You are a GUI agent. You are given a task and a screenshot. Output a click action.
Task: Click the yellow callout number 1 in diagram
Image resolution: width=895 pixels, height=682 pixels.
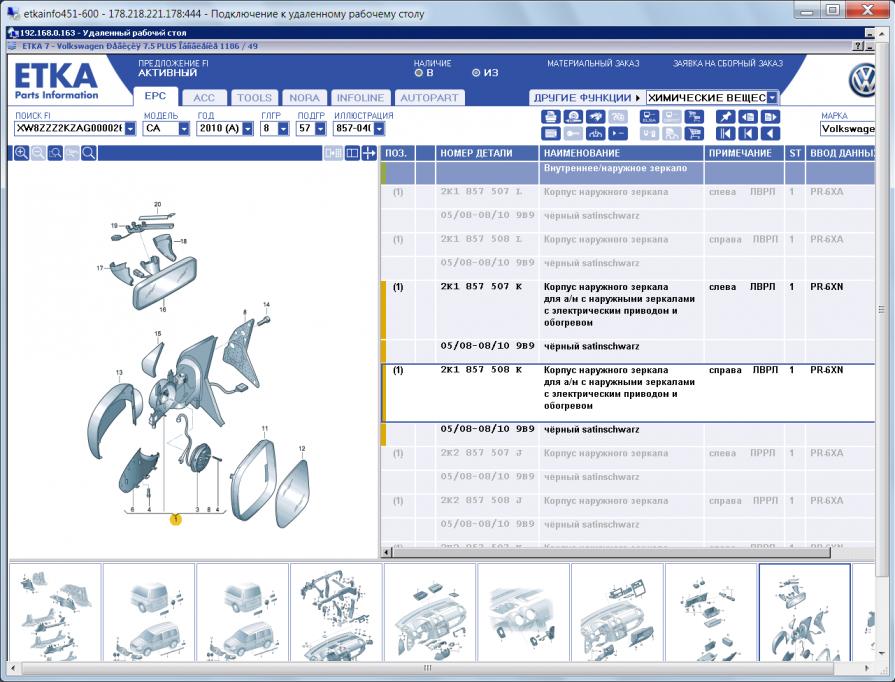(x=176, y=519)
